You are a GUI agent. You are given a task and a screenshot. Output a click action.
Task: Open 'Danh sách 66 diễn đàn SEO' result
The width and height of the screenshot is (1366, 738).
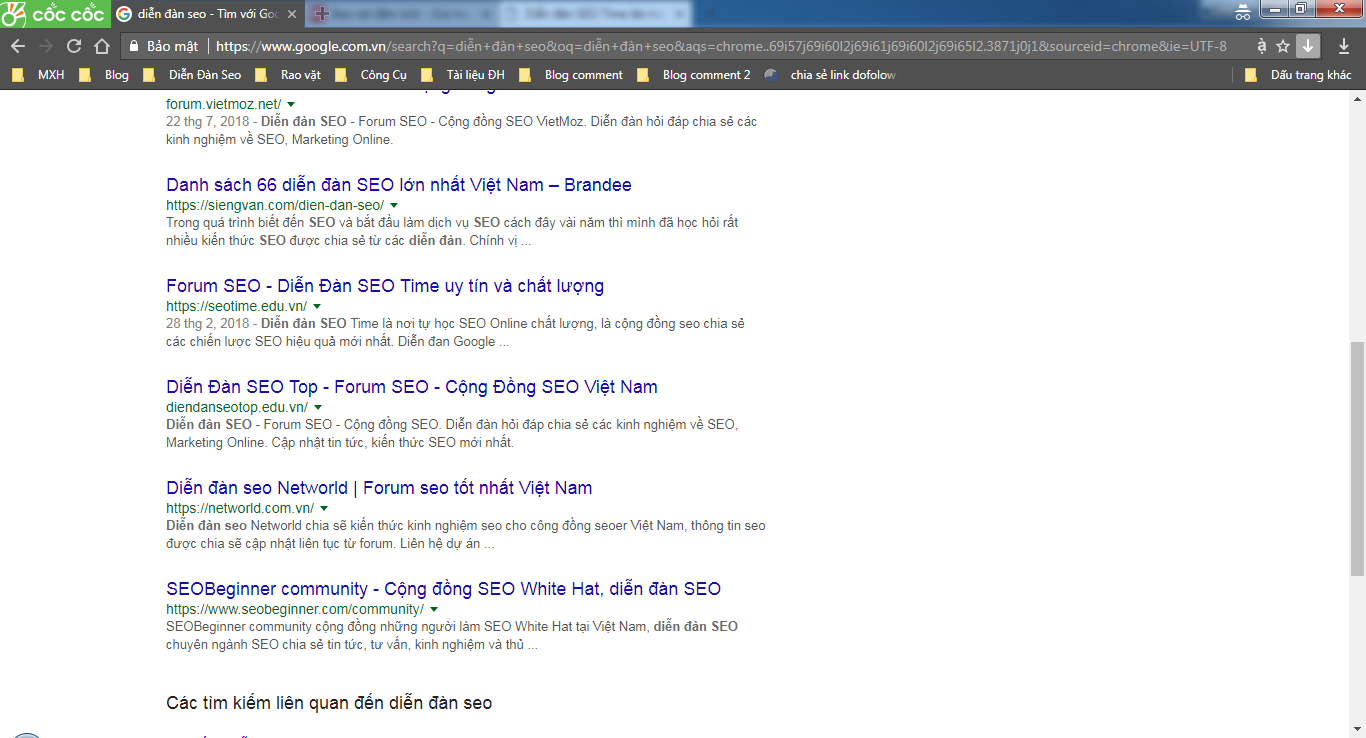click(399, 185)
